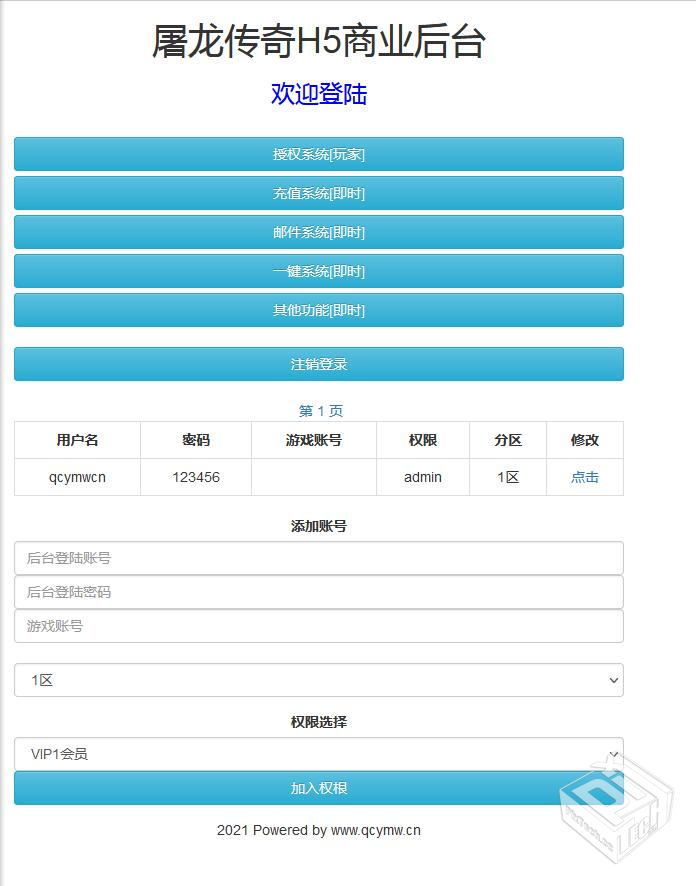Focus the 后台登陆账号 input field
This screenshot has width=696, height=886.
point(318,558)
